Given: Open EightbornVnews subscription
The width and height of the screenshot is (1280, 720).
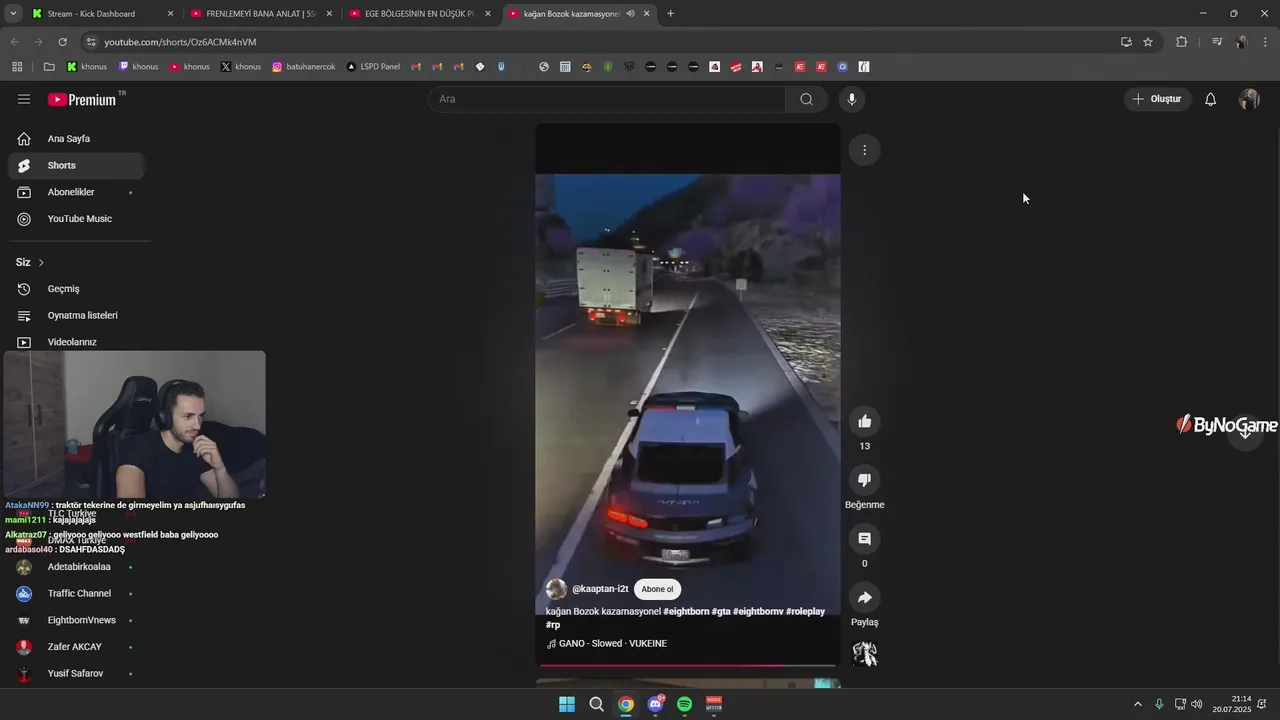Looking at the screenshot, I should [x=76, y=620].
